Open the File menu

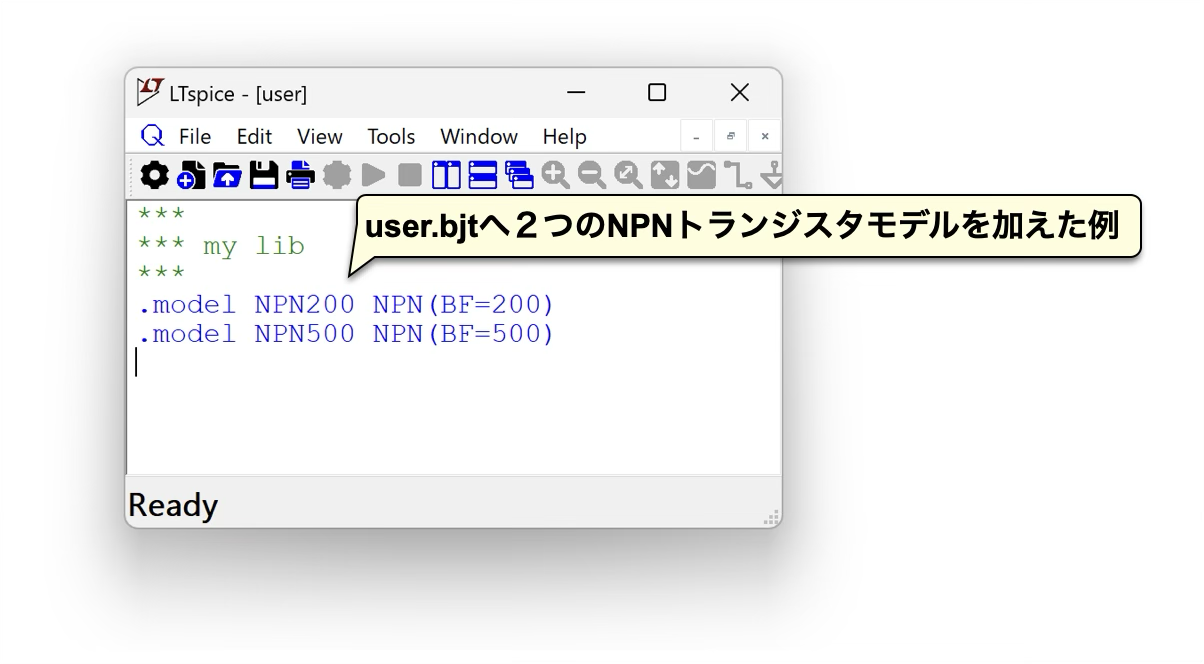coord(195,136)
